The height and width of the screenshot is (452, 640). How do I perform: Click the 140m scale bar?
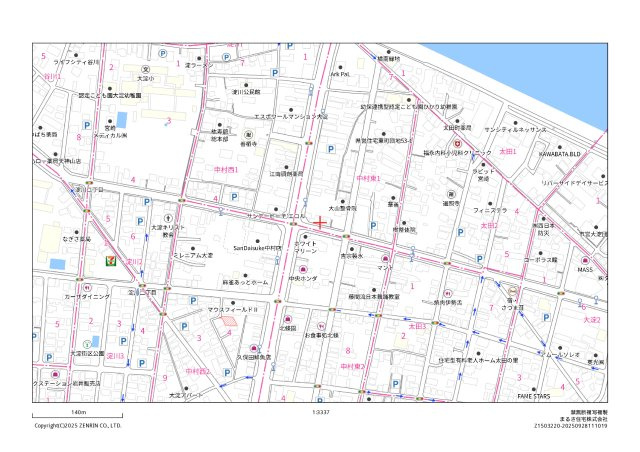click(77, 416)
